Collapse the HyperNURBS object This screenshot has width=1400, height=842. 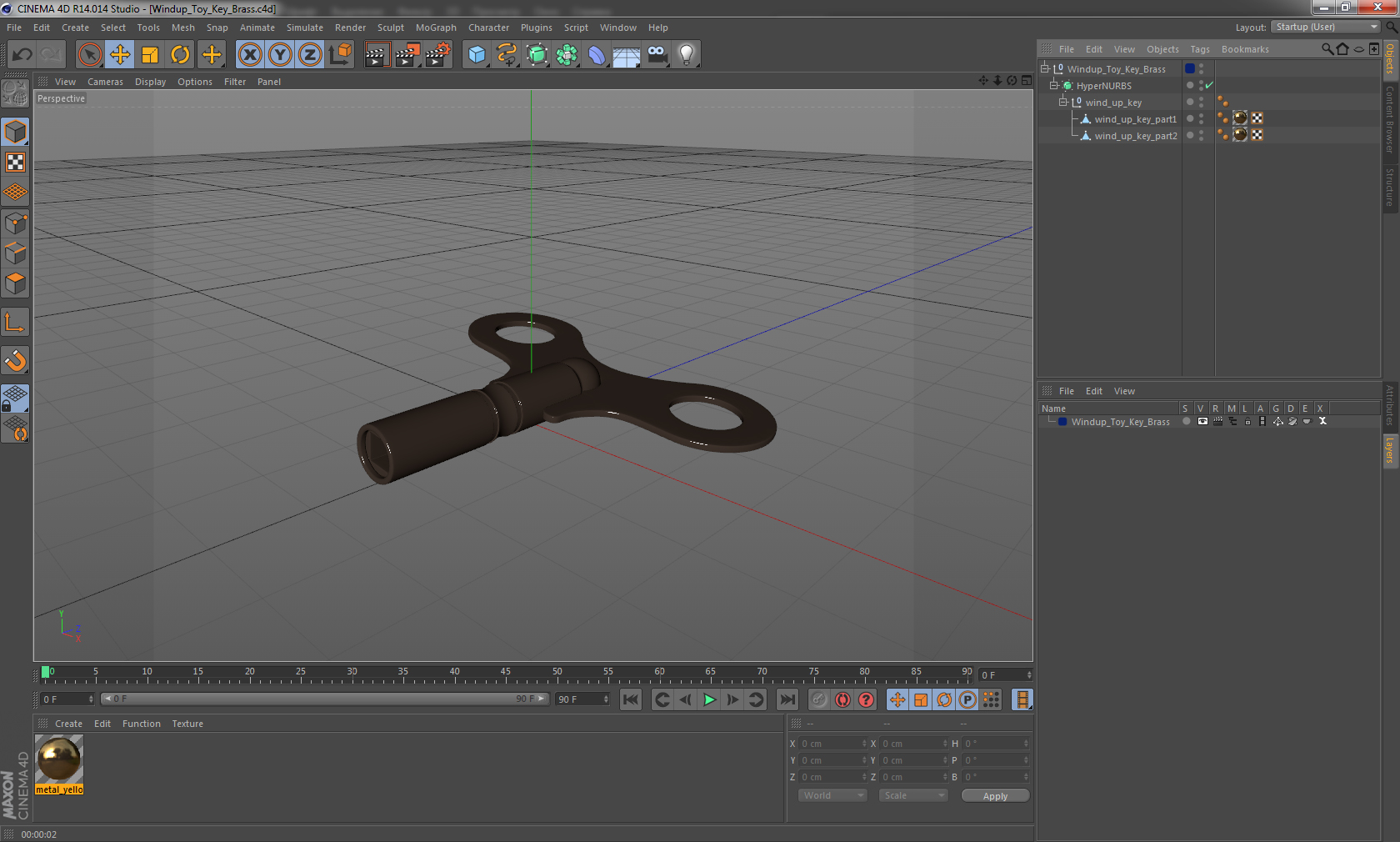(1053, 85)
